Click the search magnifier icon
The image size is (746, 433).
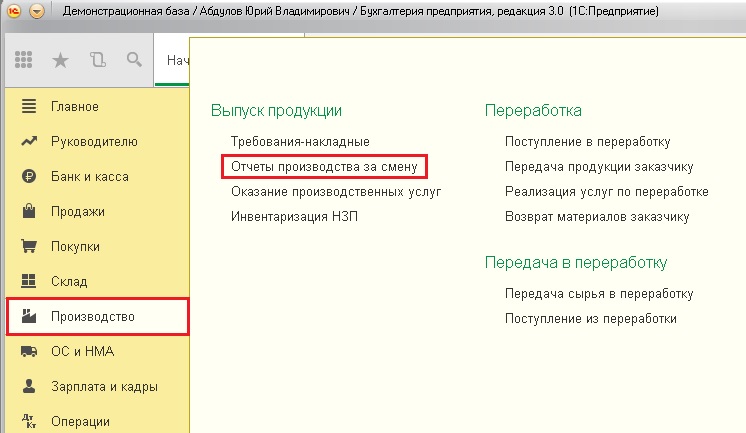coord(133,61)
